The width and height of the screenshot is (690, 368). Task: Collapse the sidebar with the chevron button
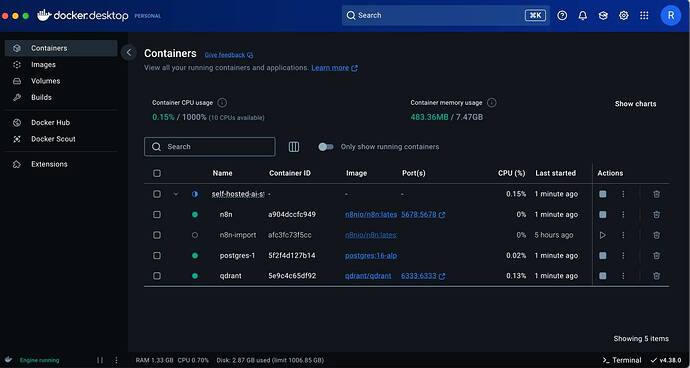pyautogui.click(x=128, y=53)
